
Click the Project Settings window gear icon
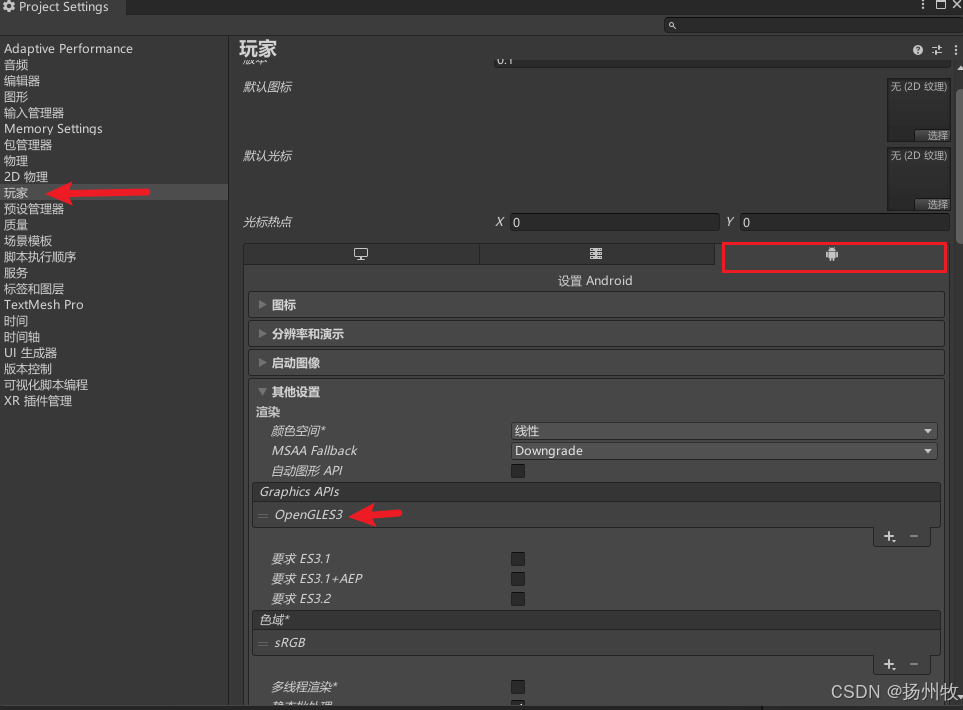8,6
